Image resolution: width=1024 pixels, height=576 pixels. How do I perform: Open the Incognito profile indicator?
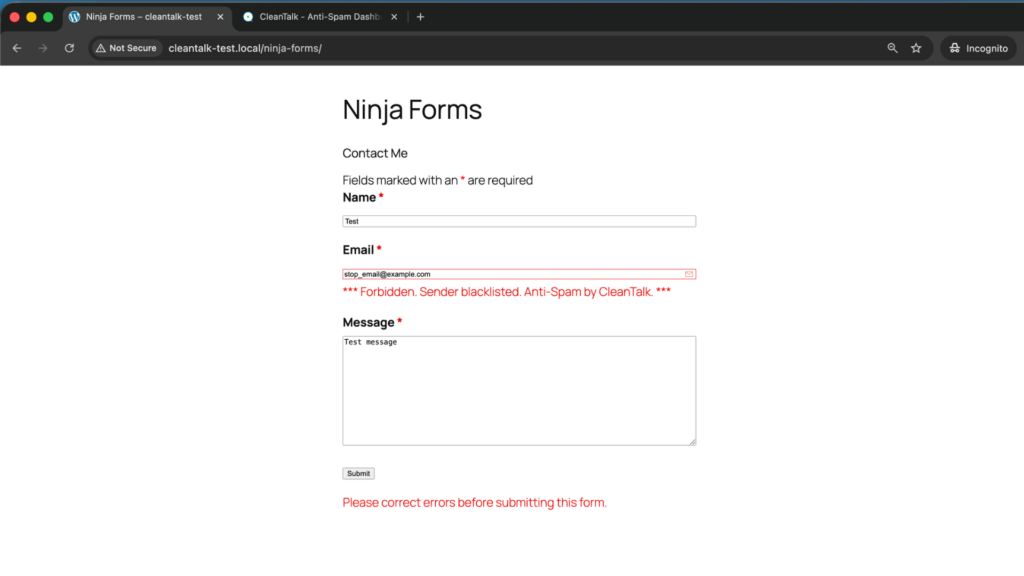click(978, 48)
